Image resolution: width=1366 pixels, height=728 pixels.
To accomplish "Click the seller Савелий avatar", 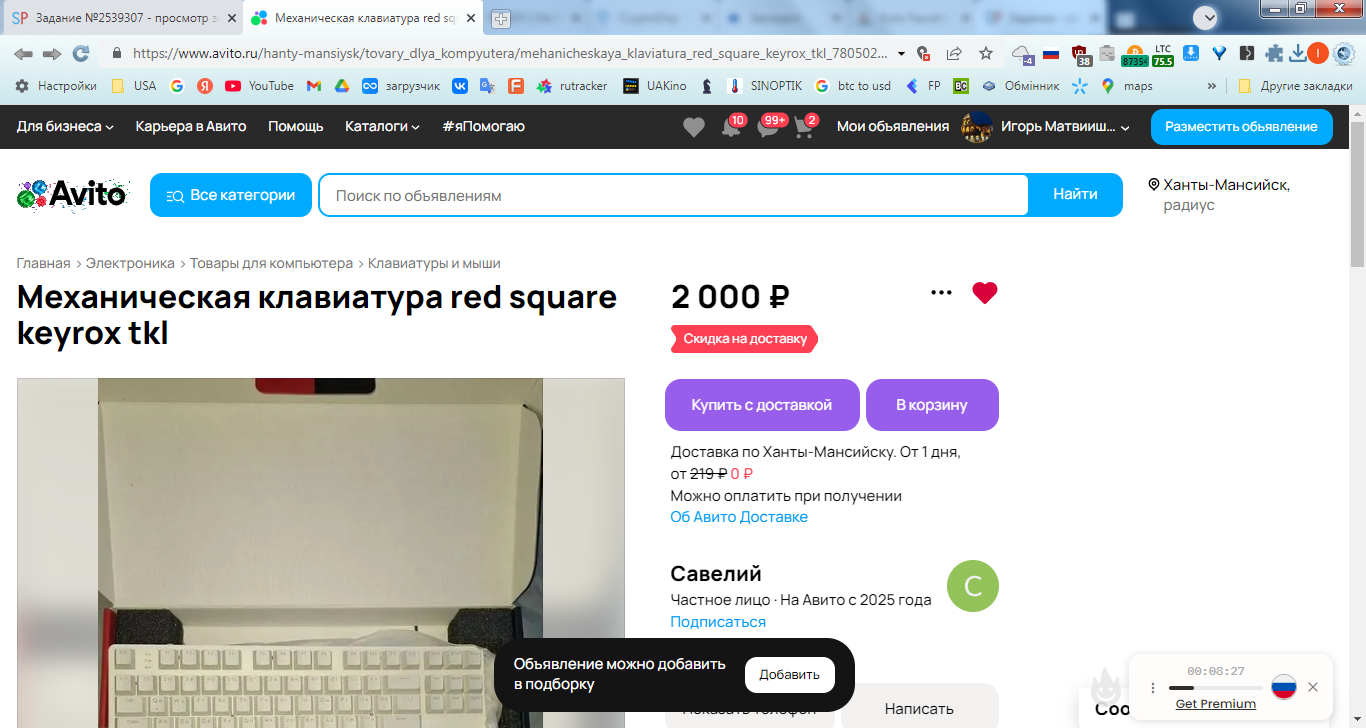I will (x=973, y=586).
